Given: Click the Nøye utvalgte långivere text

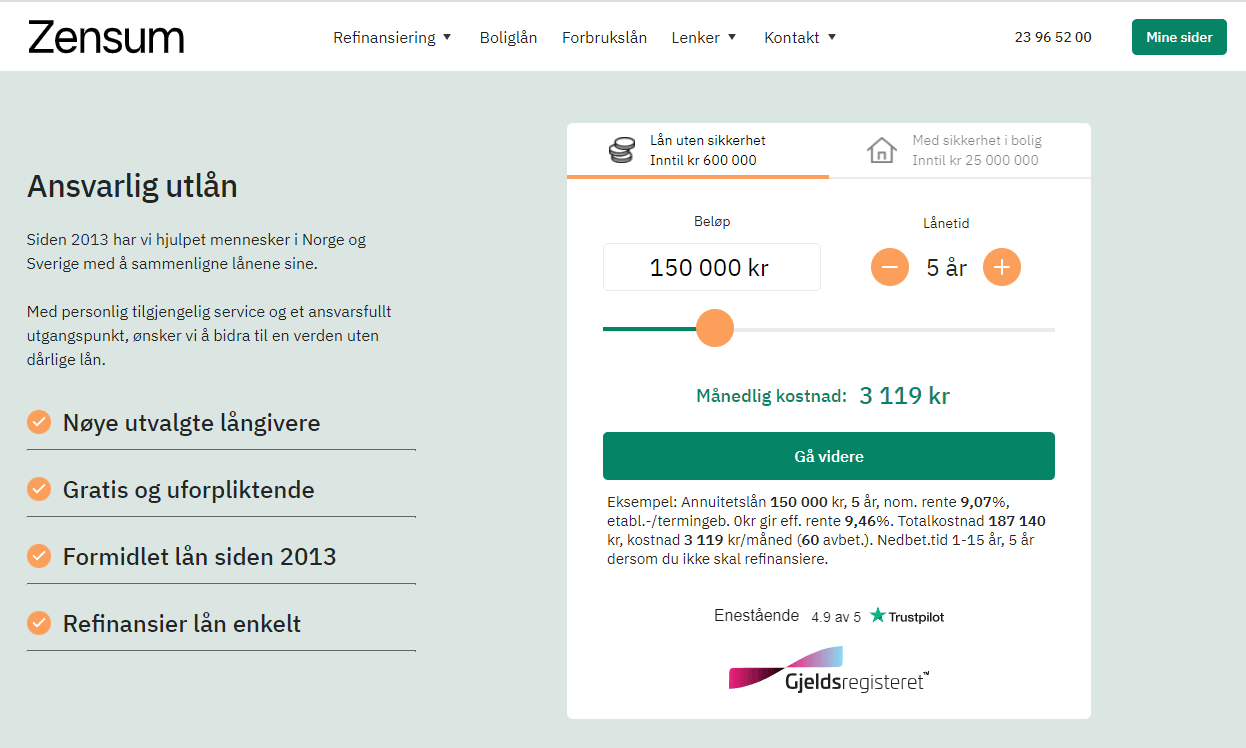Looking at the screenshot, I should coord(192,422).
